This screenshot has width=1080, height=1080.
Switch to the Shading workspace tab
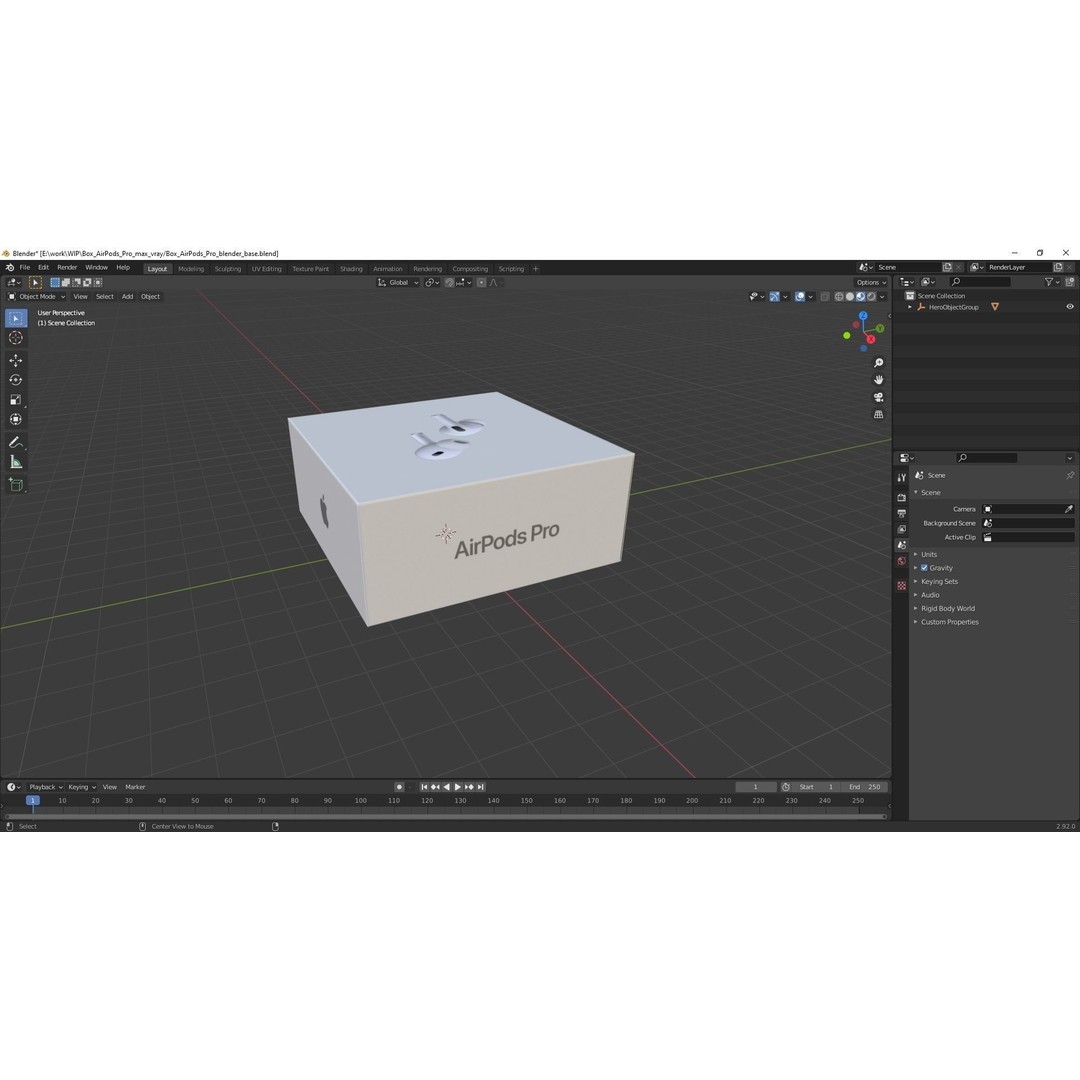click(x=351, y=269)
